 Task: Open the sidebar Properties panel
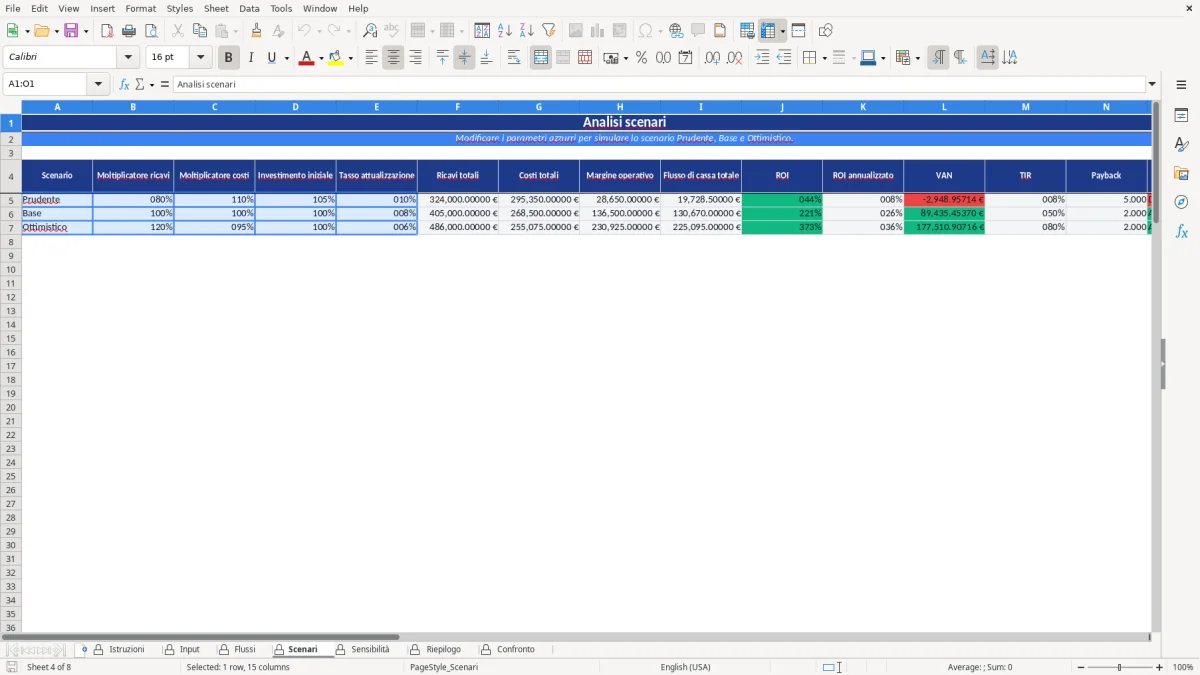pyautogui.click(x=1181, y=116)
